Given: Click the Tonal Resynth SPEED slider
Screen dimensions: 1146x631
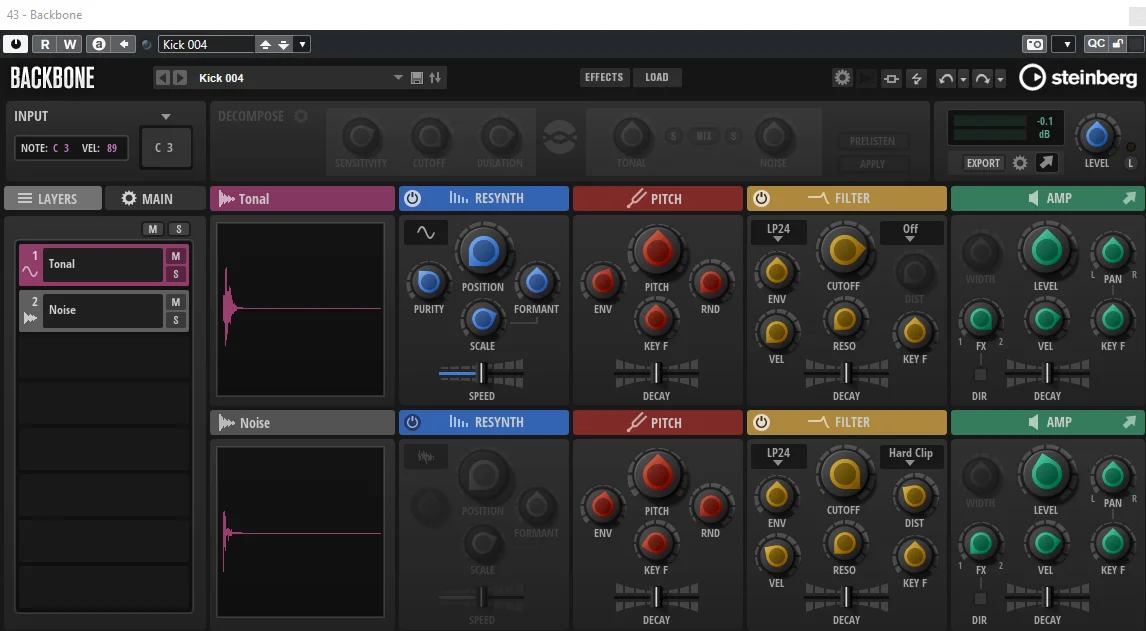Looking at the screenshot, I should pyautogui.click(x=481, y=374).
